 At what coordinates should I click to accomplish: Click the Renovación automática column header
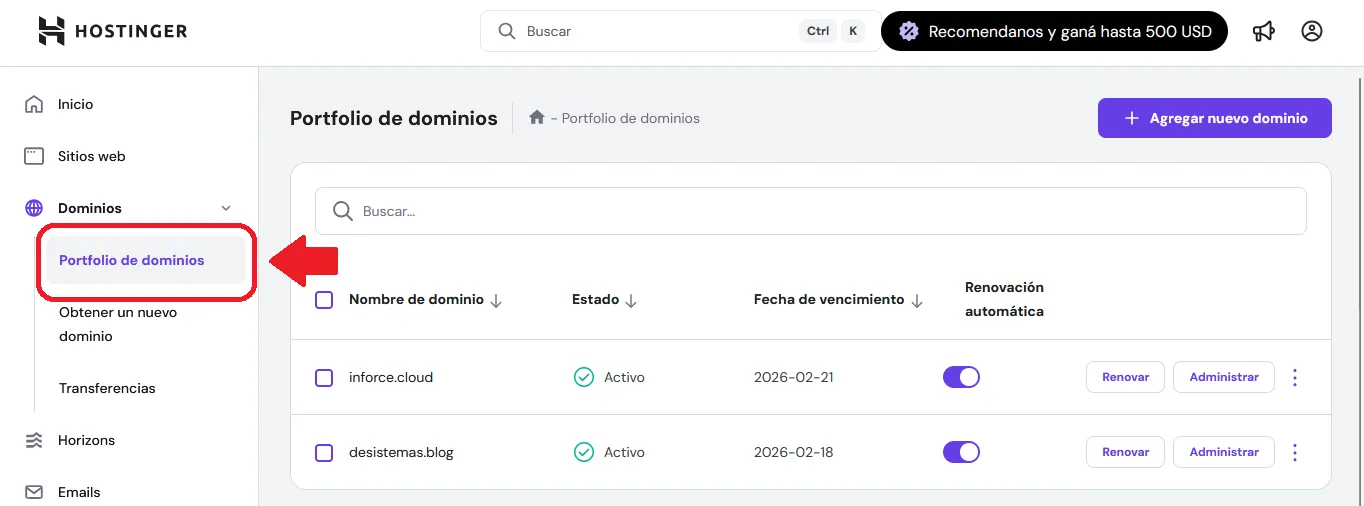coord(1004,299)
